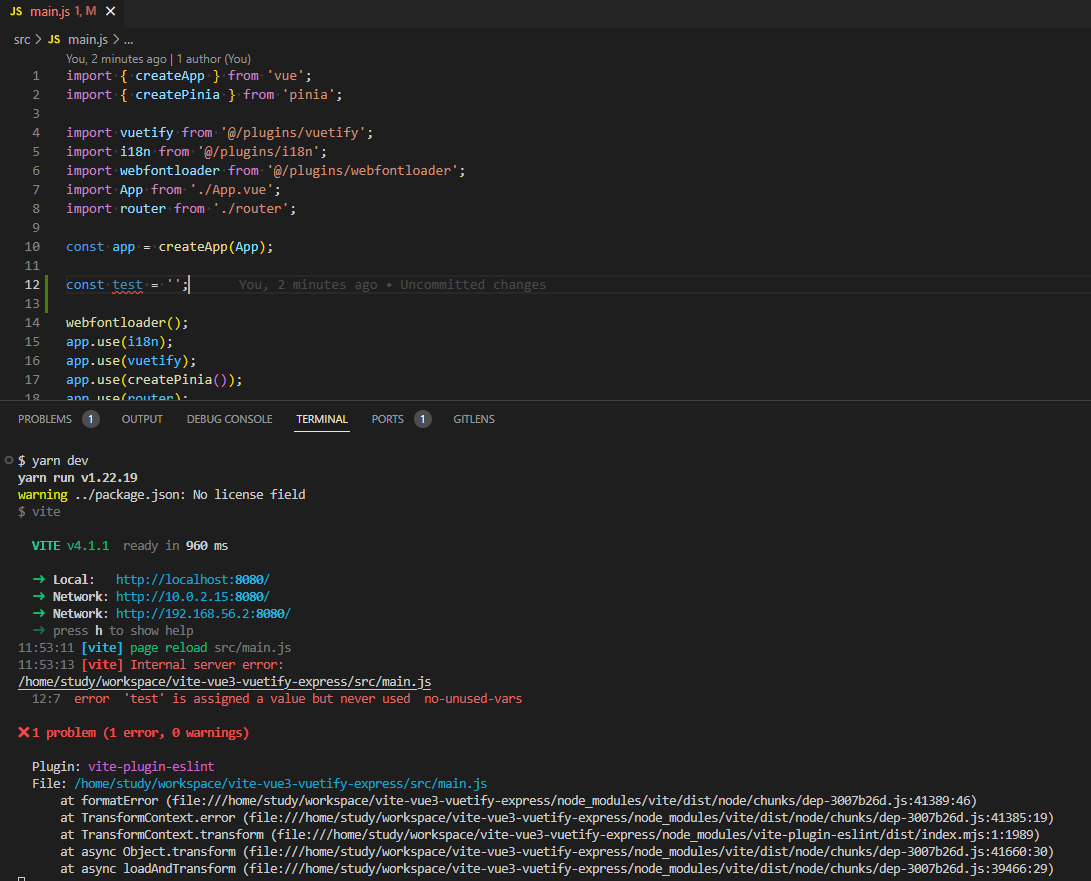The height and width of the screenshot is (881, 1091).
Task: Click the JS file icon on the main.js tab
Action: (15, 11)
